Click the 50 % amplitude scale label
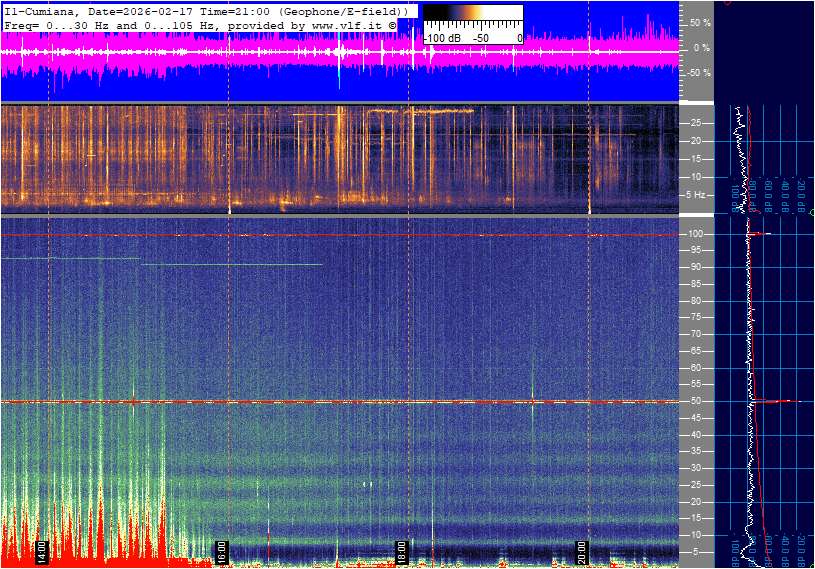 point(699,22)
